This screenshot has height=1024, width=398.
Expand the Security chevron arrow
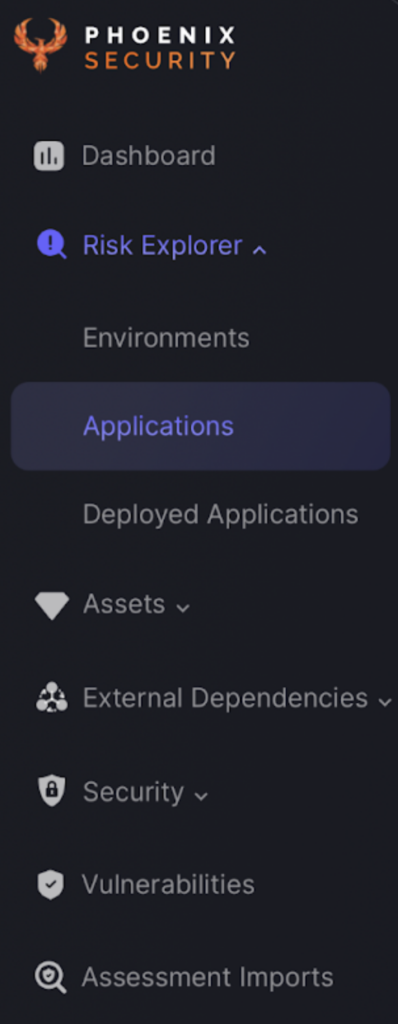[201, 796]
